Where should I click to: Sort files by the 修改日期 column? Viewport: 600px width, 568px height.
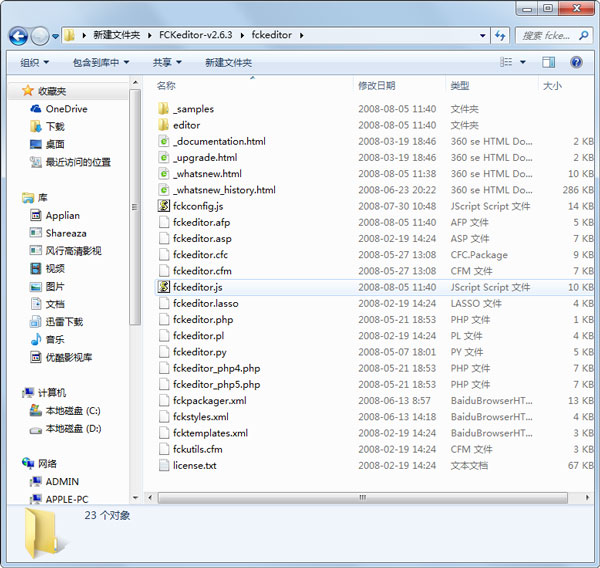[376, 86]
